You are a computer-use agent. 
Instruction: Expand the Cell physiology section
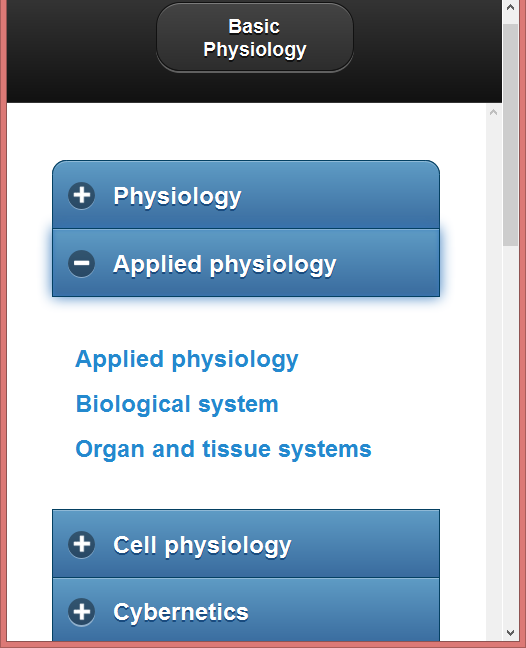point(246,543)
